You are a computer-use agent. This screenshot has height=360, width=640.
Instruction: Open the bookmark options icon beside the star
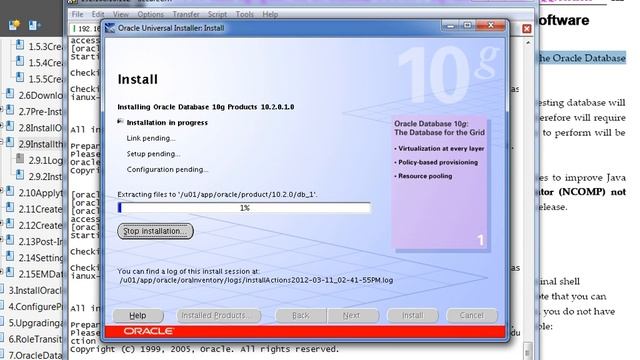point(34,26)
